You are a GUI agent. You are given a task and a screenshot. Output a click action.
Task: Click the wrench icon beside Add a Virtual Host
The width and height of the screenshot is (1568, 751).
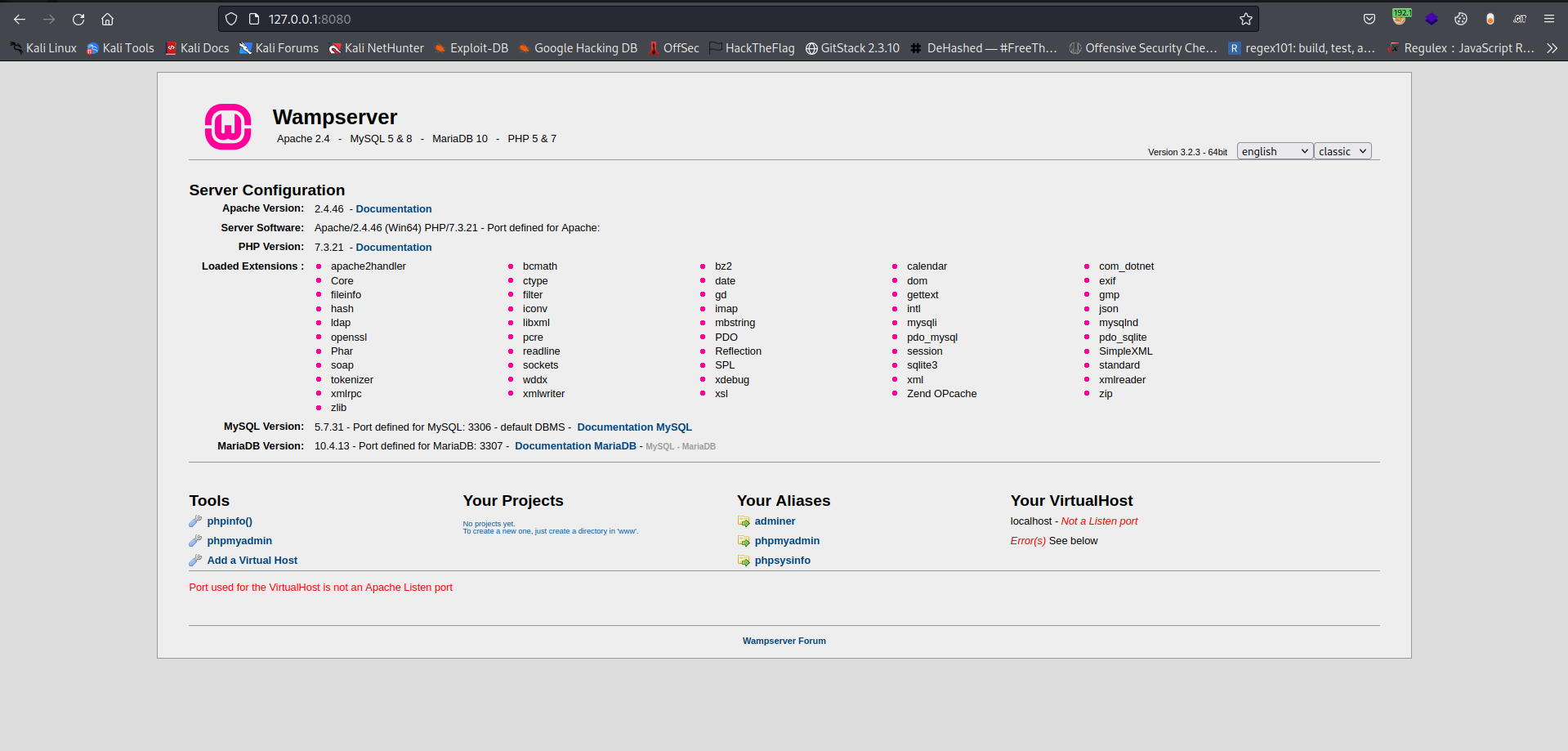[195, 561]
